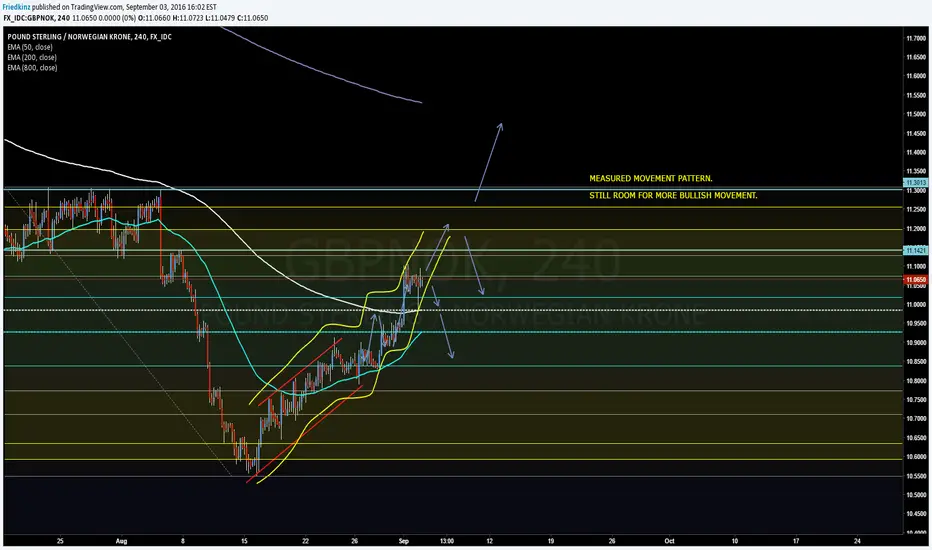Screen dimensions: 932x550
Task: Open the Friedkinz author profile link
Action: click(x=16, y=7)
